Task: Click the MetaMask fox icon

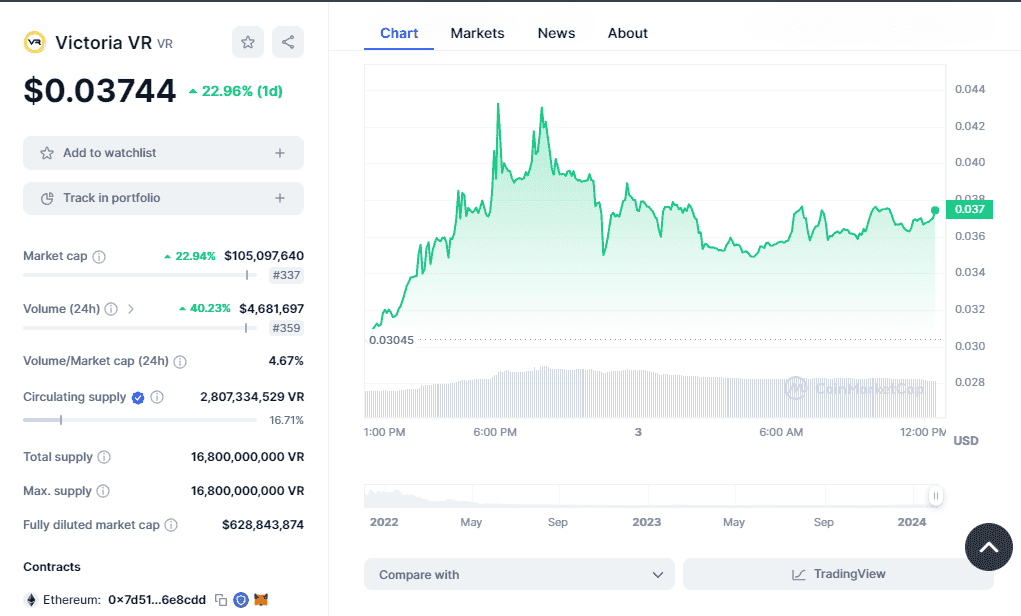Action: [x=261, y=600]
